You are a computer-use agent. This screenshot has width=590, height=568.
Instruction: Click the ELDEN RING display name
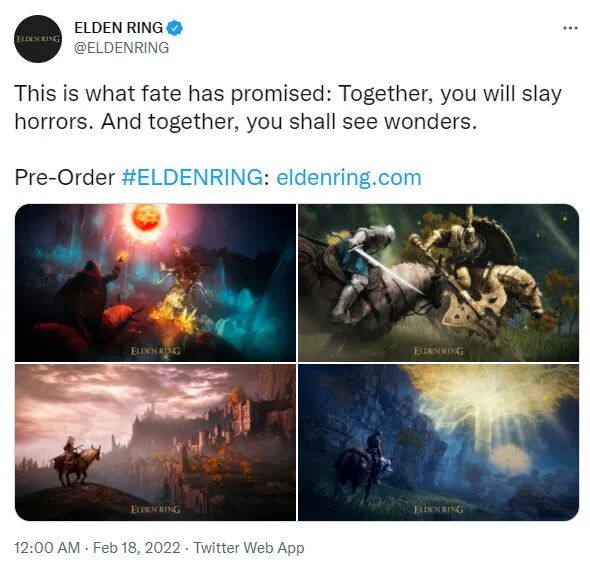pos(119,28)
